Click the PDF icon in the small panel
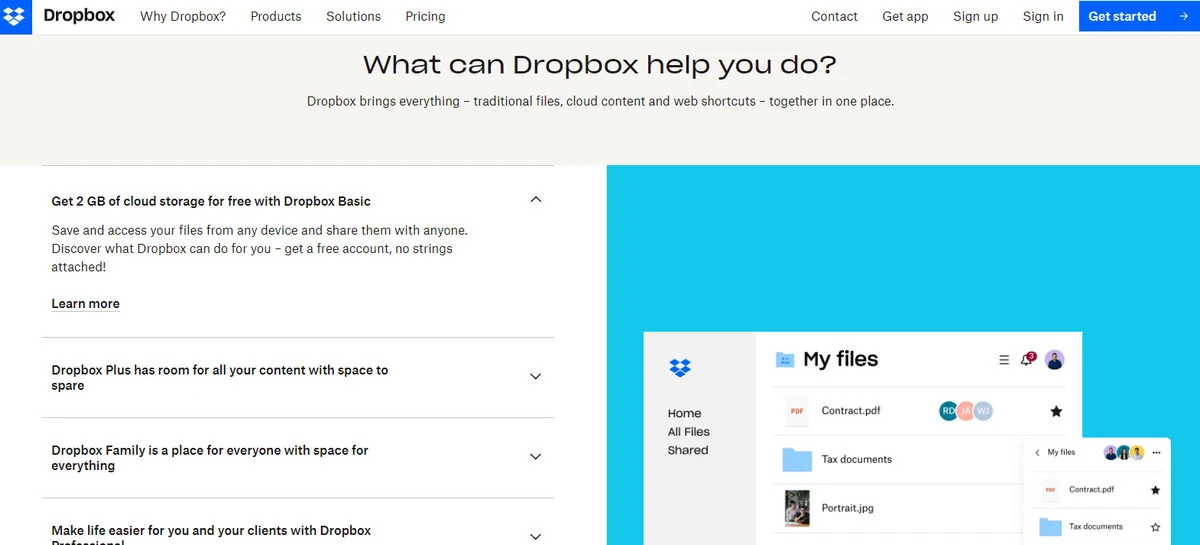 pos(1050,490)
